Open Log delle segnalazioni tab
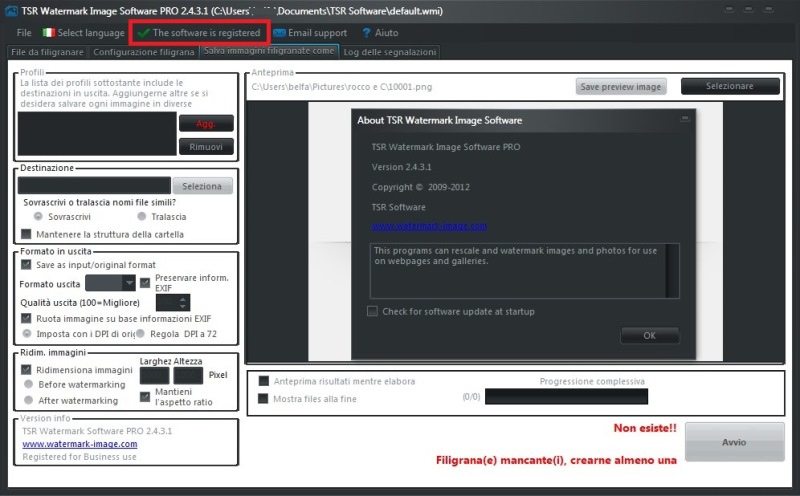The image size is (800, 496). click(390, 52)
